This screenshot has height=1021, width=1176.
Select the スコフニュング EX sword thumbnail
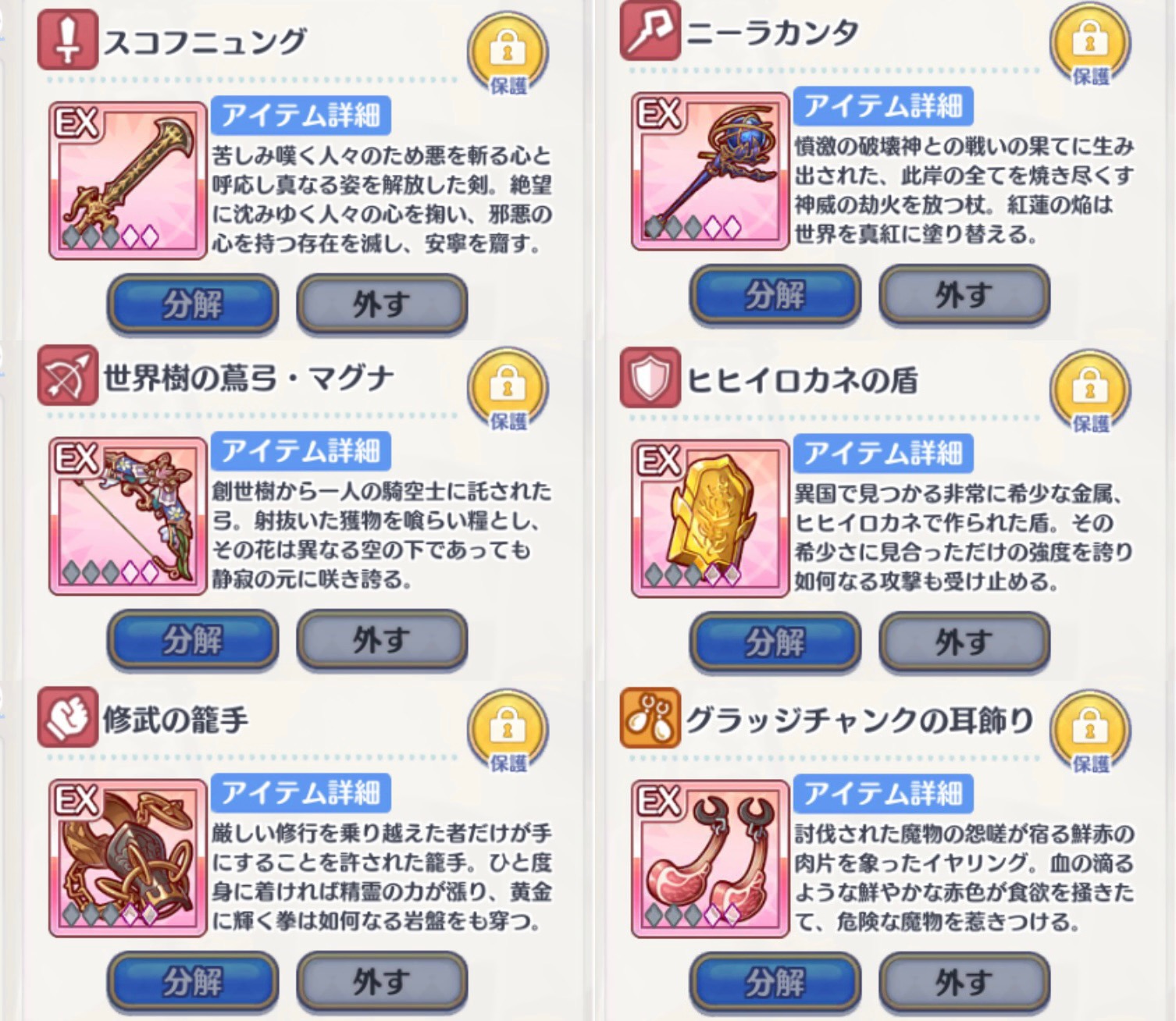(128, 180)
